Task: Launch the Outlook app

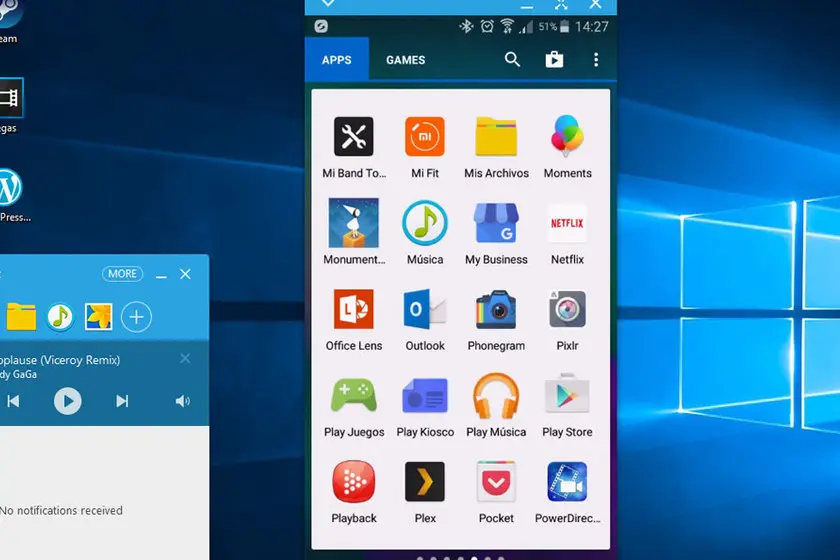Action: (x=425, y=309)
